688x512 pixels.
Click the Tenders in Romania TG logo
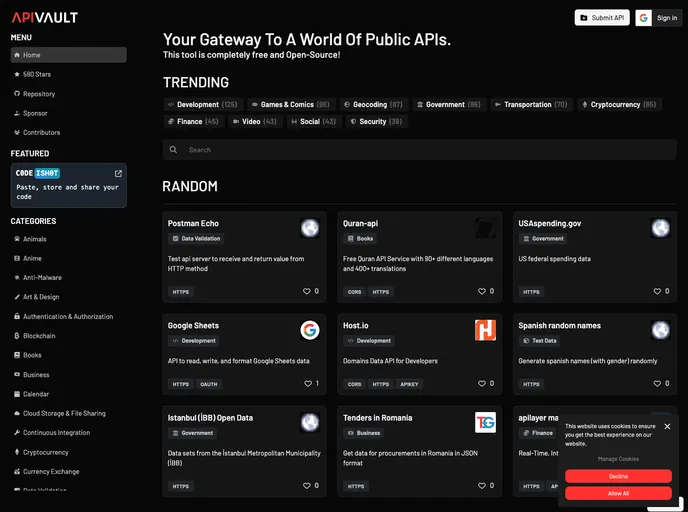485,422
